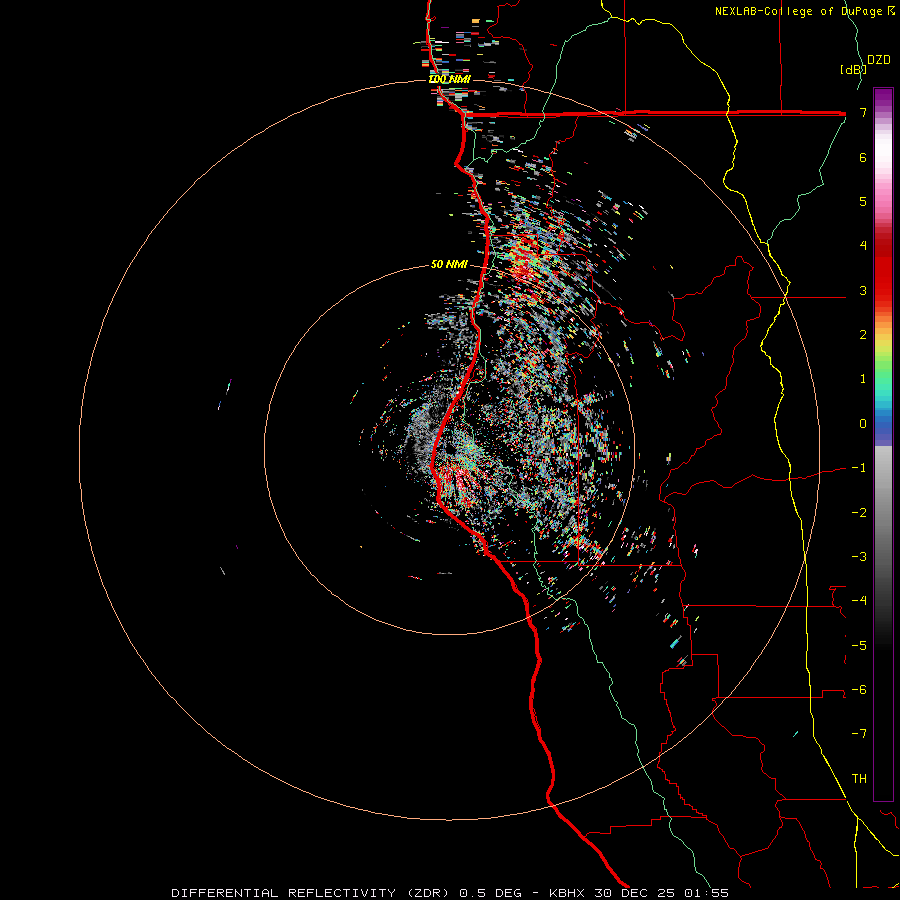Click the 1 value on the scale
900x900 pixels.
coord(863,379)
